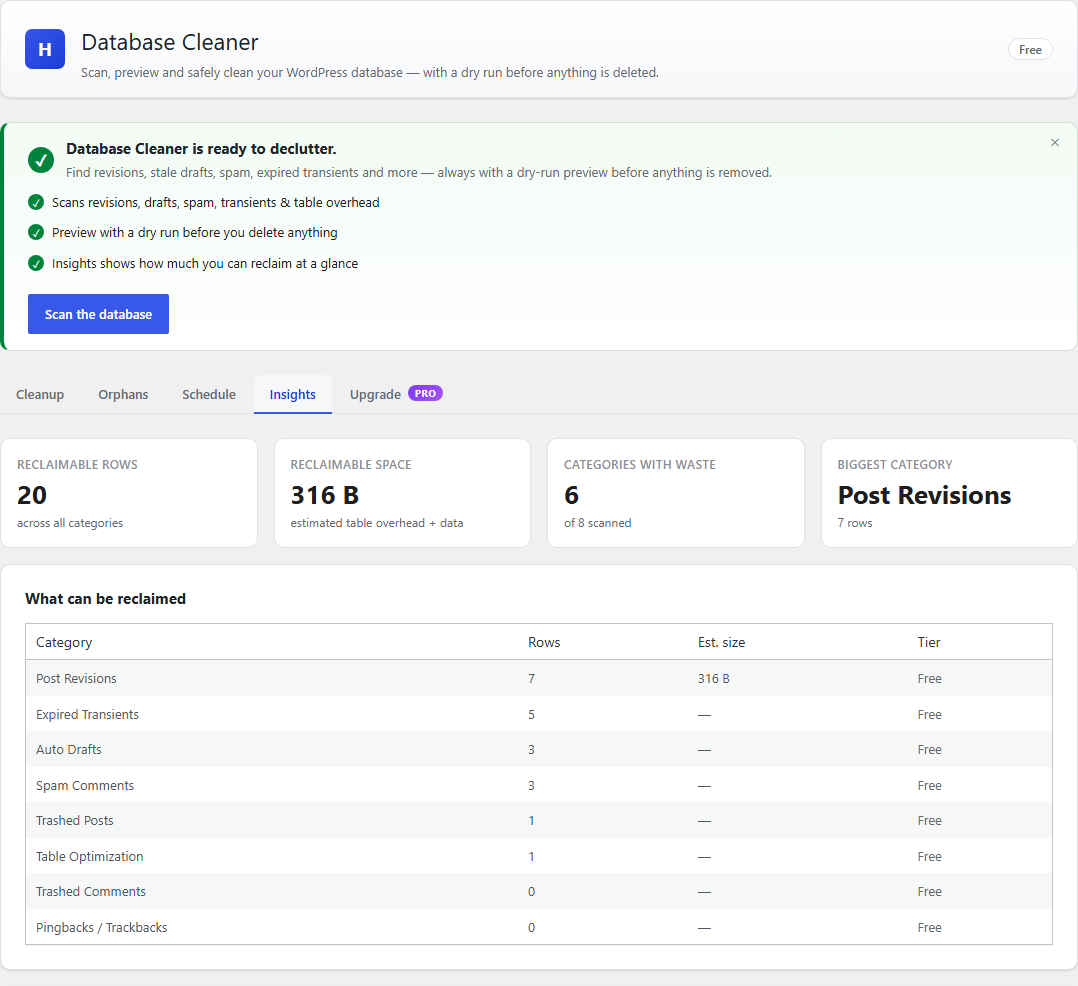Click the "across all categories" caption
1078x986 pixels.
70,523
